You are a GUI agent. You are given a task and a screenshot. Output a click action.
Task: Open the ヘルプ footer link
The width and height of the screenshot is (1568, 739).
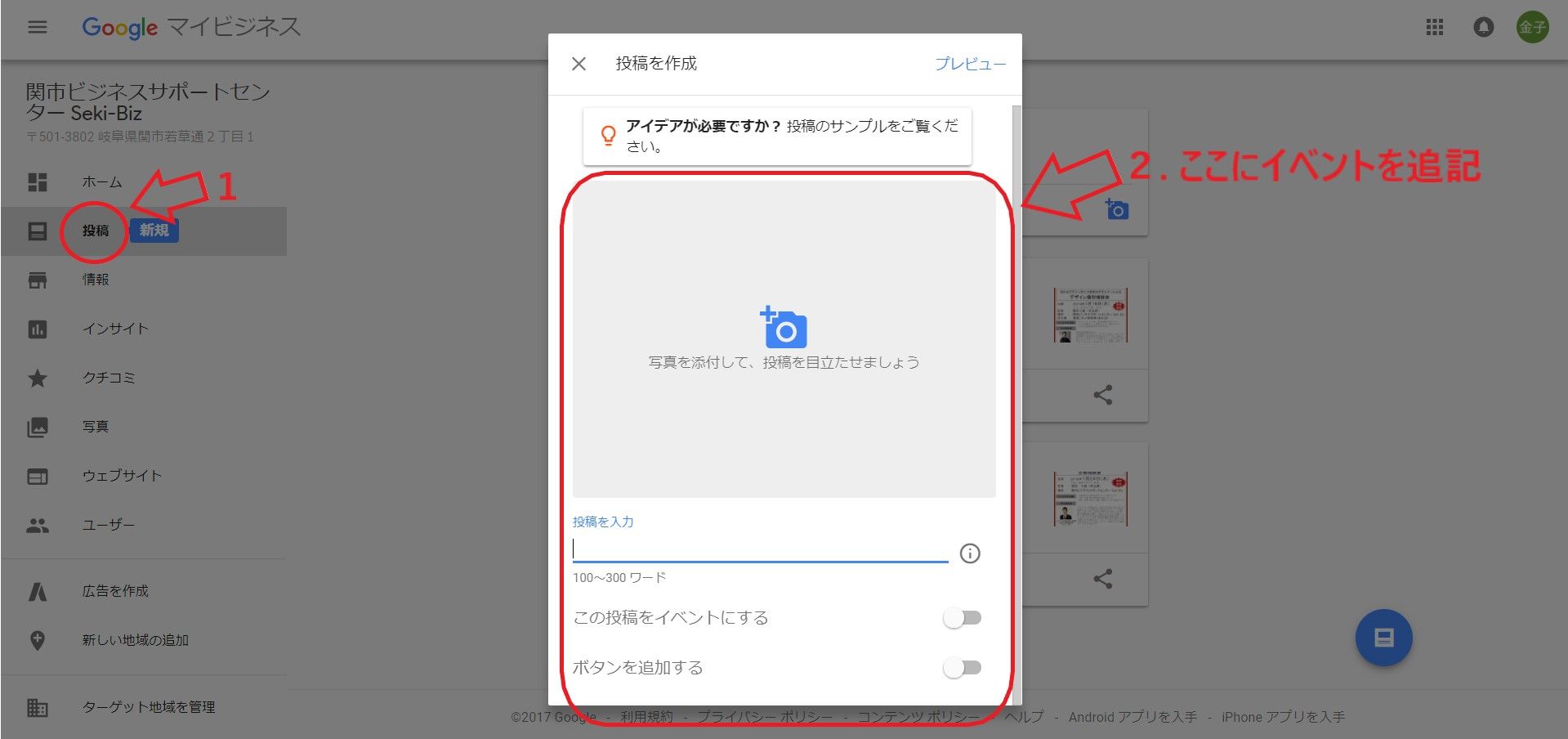pos(1024,717)
